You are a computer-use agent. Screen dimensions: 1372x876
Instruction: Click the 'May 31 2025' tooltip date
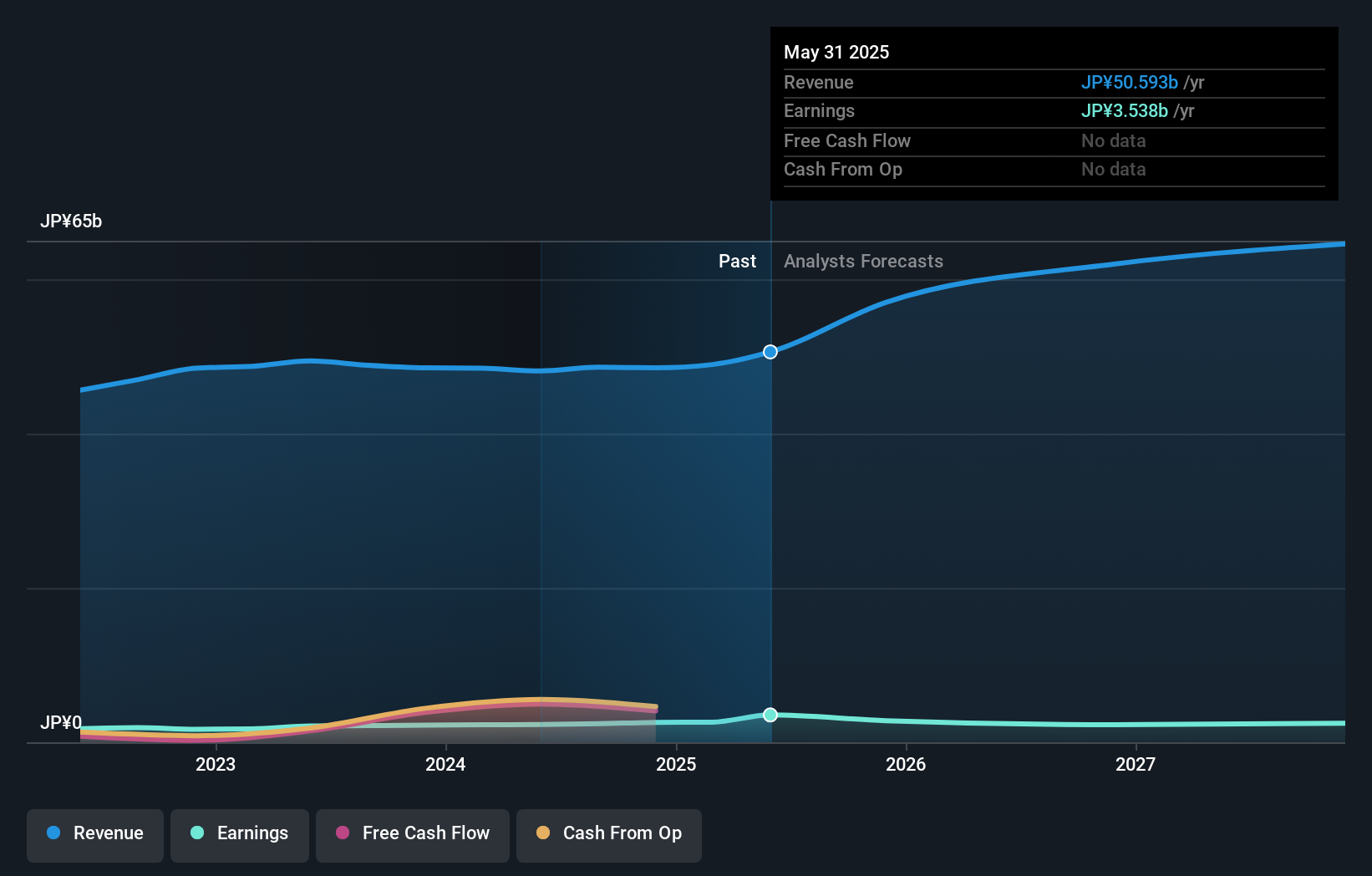836,53
